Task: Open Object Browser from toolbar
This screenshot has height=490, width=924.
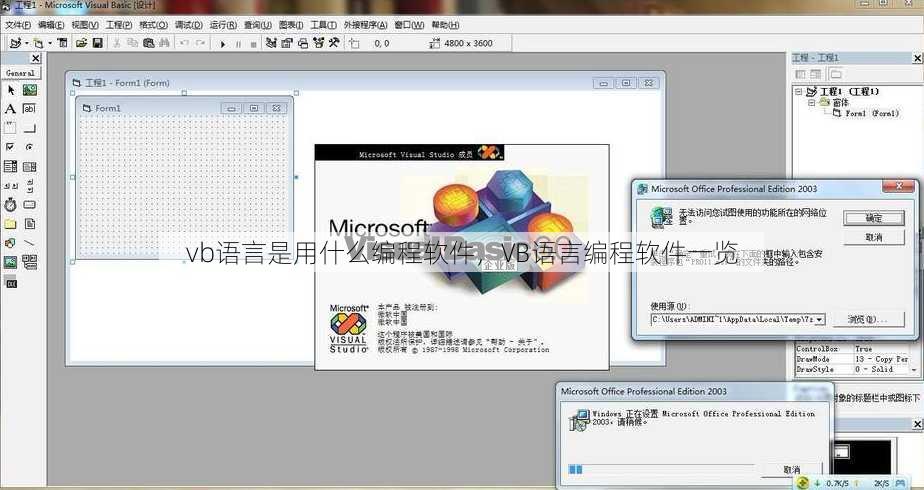Action: pos(319,43)
